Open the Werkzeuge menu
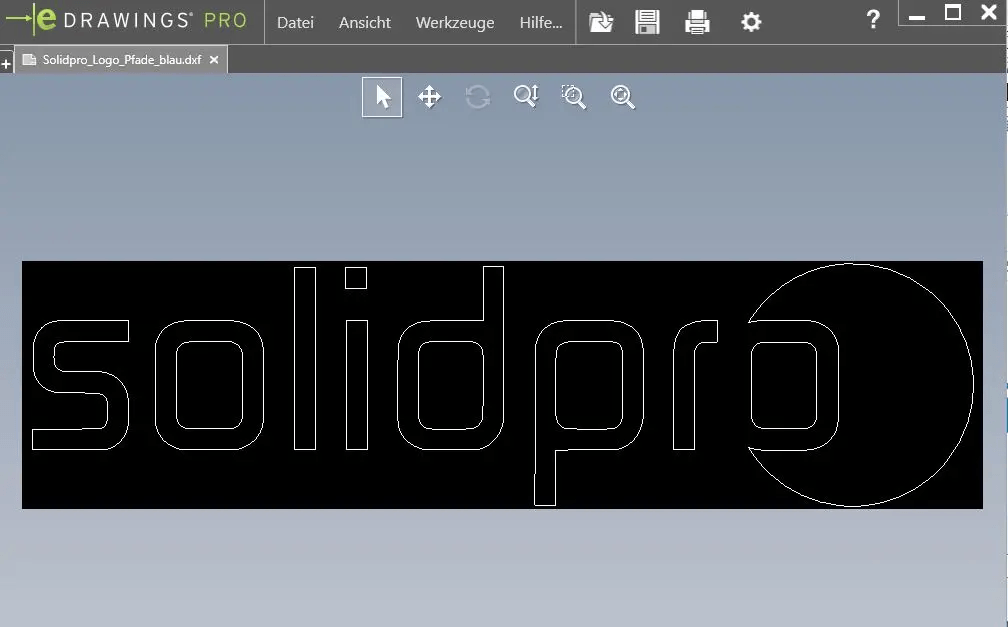This screenshot has height=627, width=1008. click(454, 22)
